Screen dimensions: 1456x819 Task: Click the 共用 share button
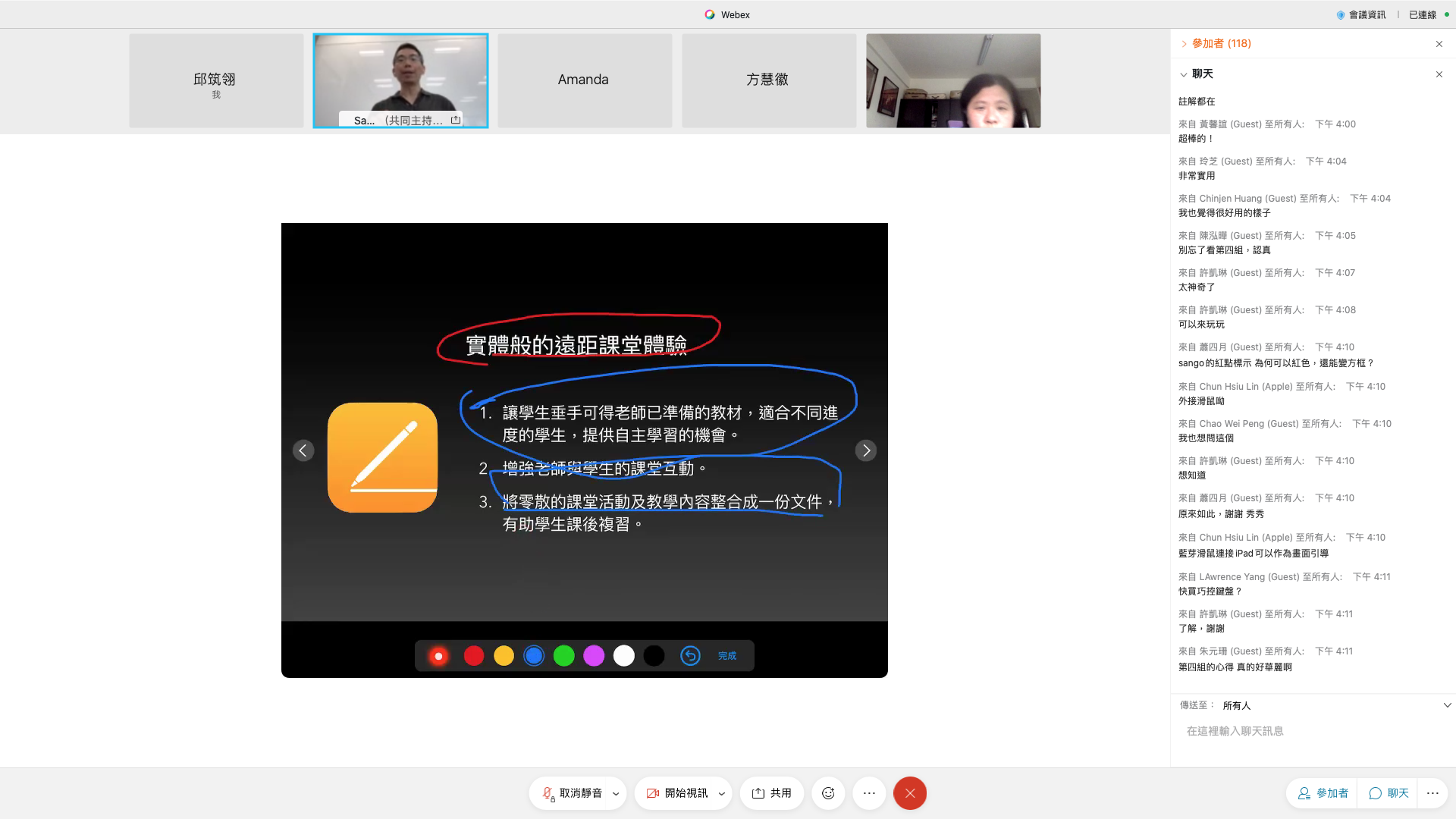point(772,793)
